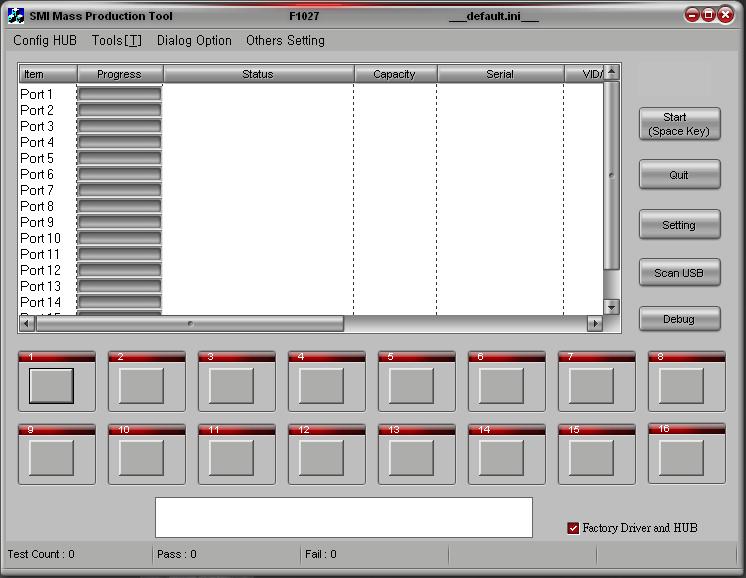Click the large white message box
Screen dimensions: 746x578
point(344,518)
